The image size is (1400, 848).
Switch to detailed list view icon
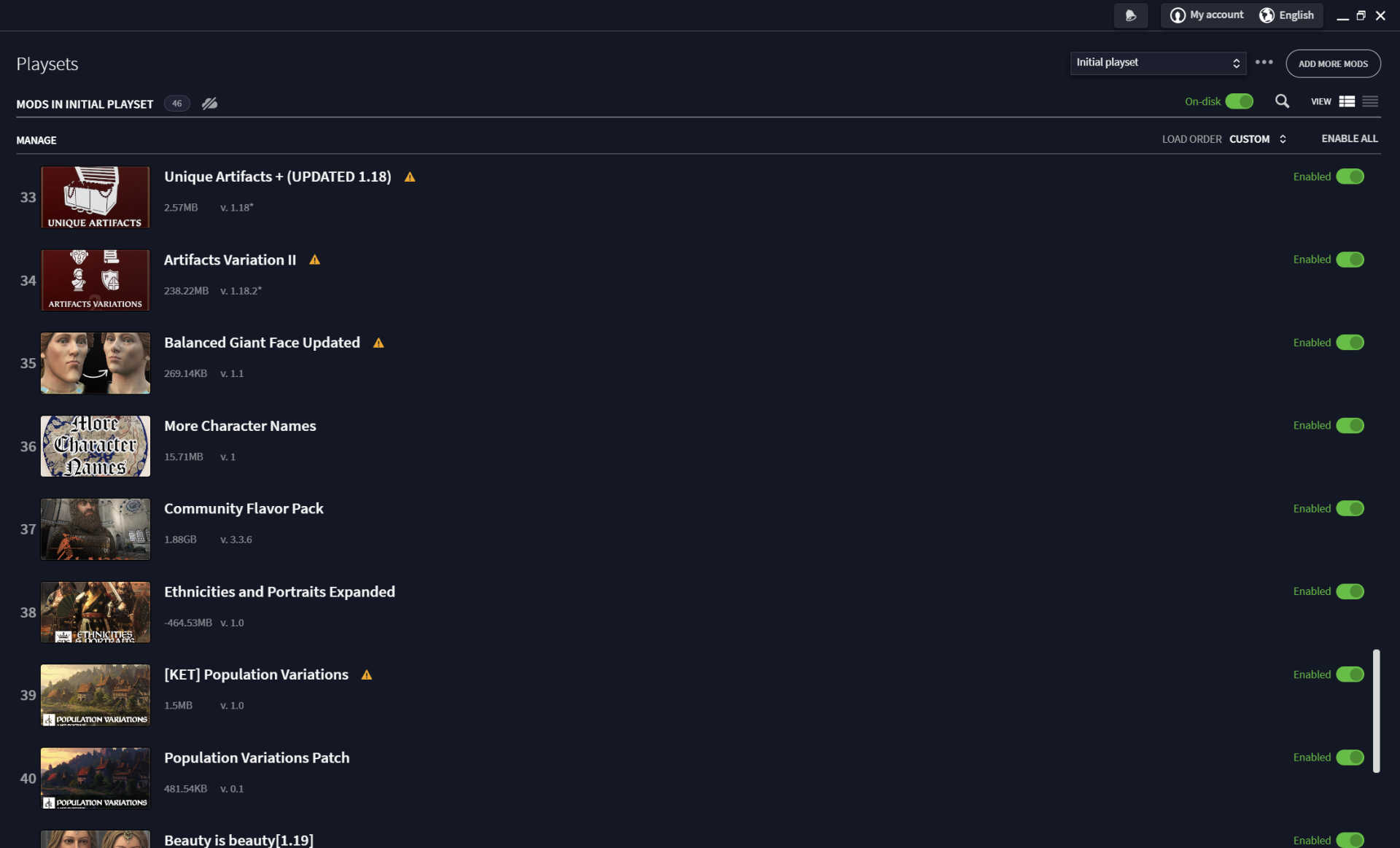click(1347, 101)
